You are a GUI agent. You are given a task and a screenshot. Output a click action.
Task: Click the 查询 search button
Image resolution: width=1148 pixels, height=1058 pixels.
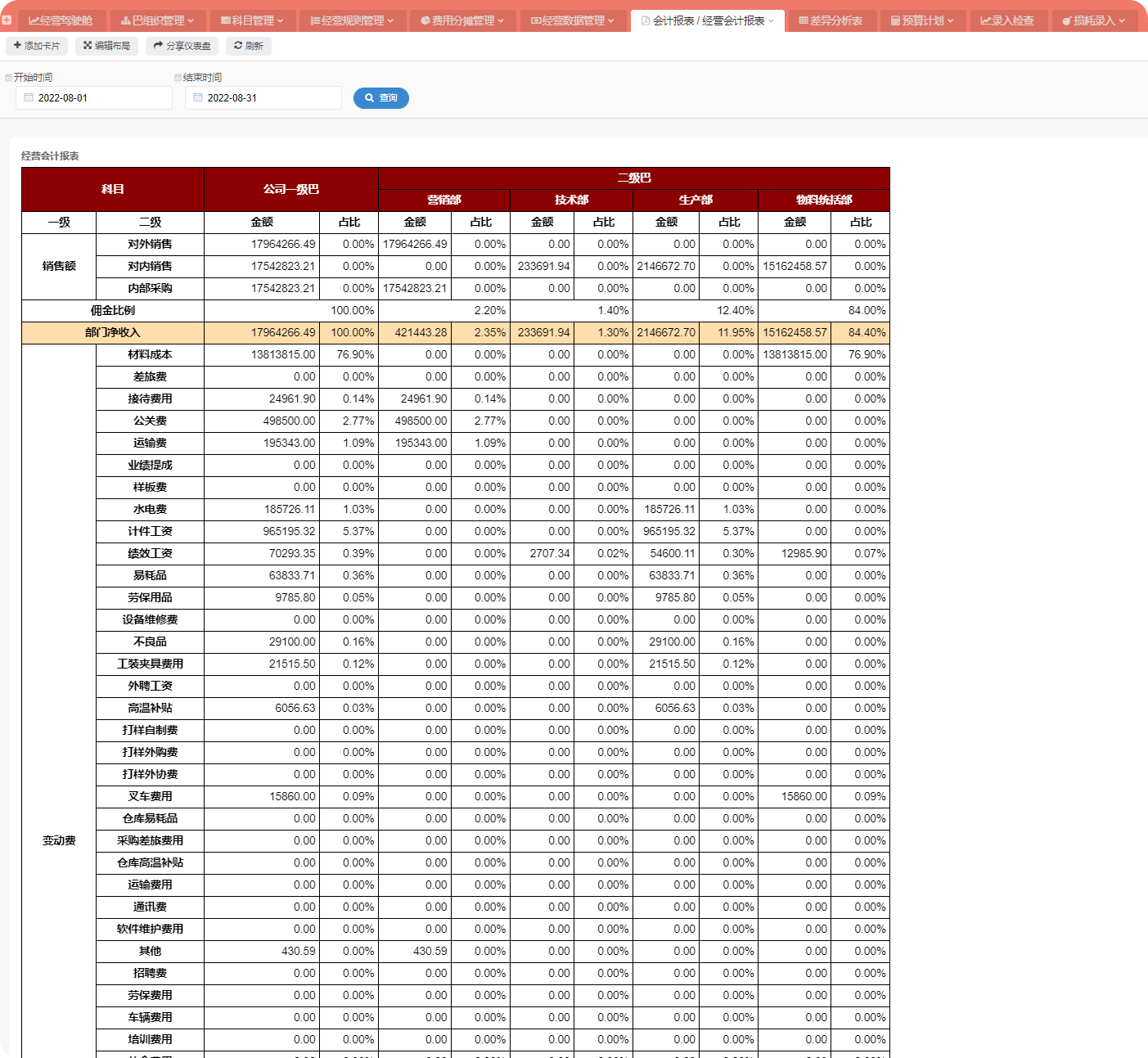pyautogui.click(x=381, y=98)
